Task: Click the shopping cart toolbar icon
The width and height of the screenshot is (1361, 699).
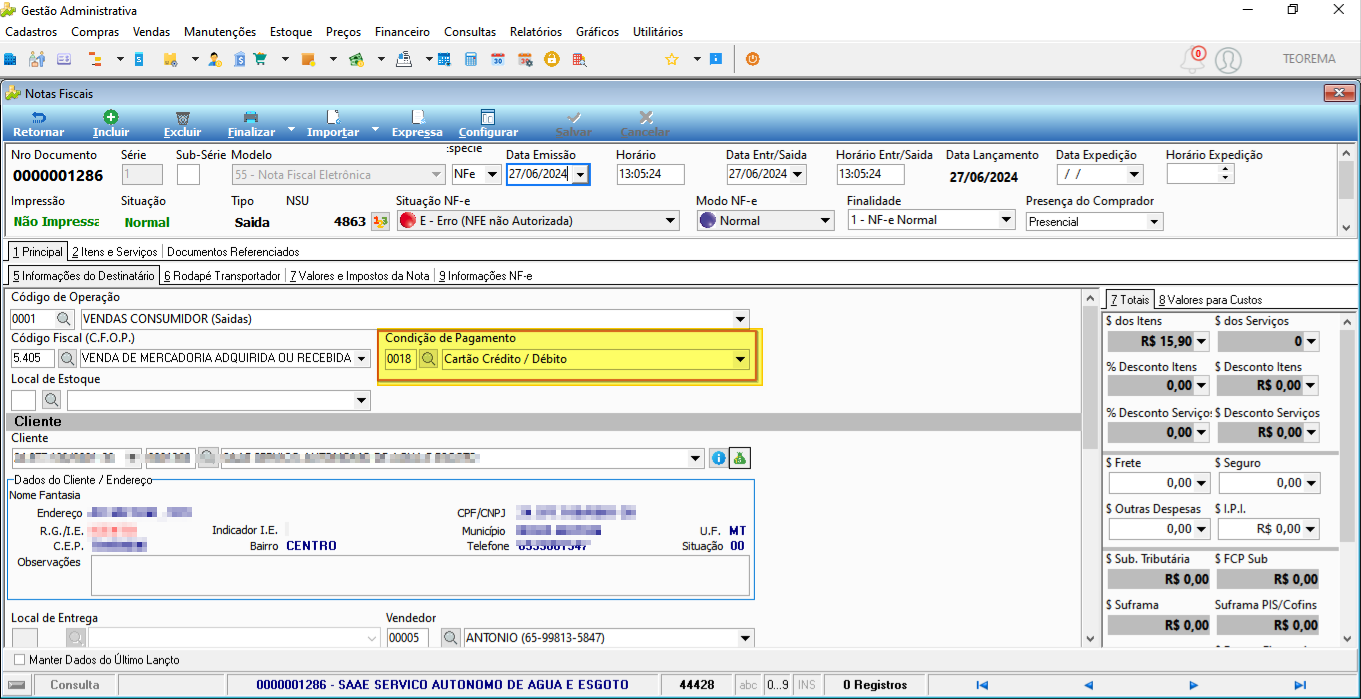Action: click(x=260, y=59)
